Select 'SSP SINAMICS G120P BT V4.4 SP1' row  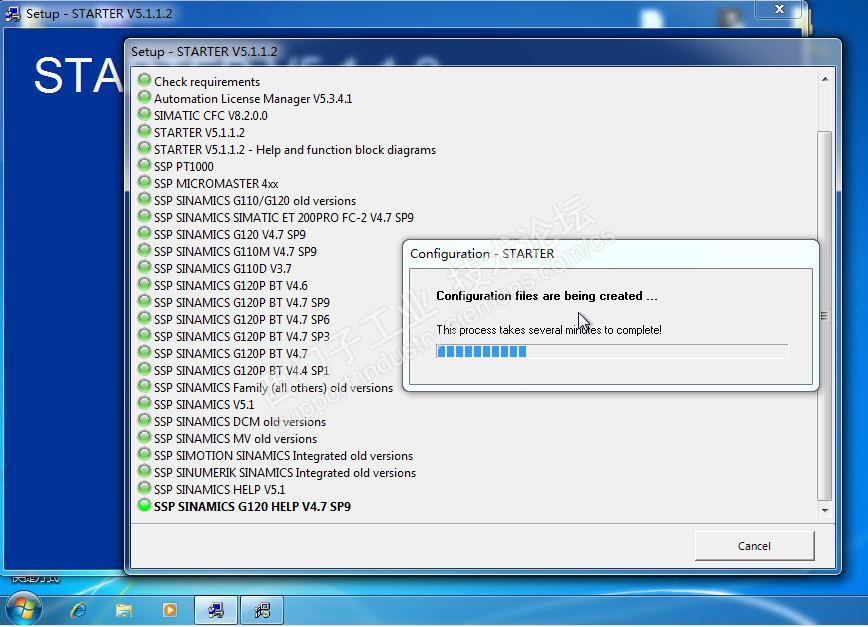tap(241, 371)
